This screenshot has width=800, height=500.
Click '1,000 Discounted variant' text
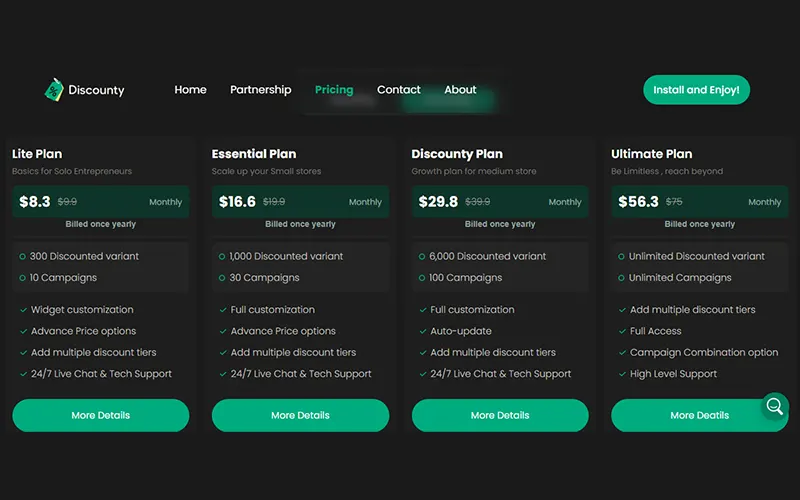286,256
